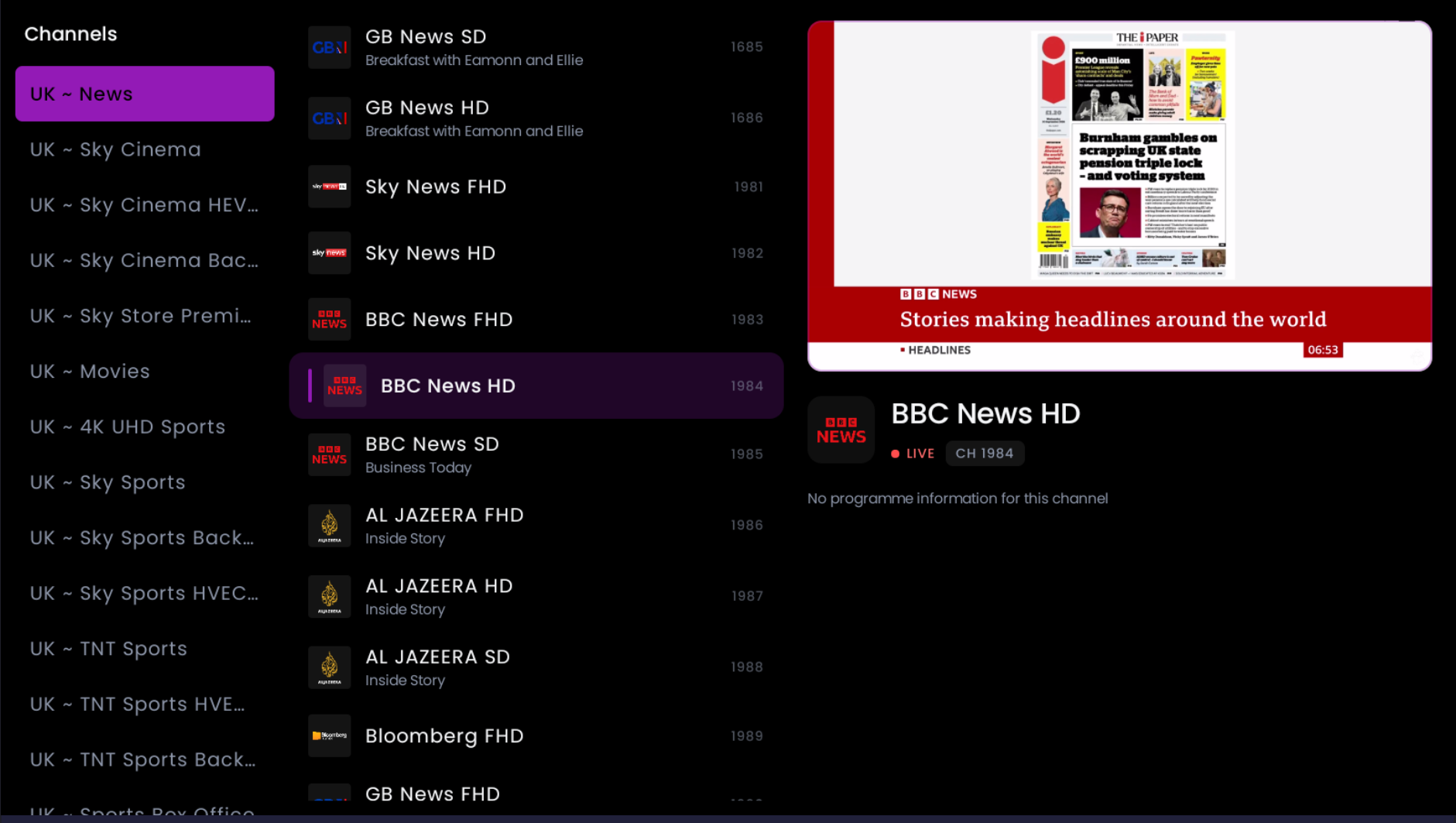The image size is (1456, 823).
Task: Click the Sky News HD channel logo
Action: tap(329, 253)
